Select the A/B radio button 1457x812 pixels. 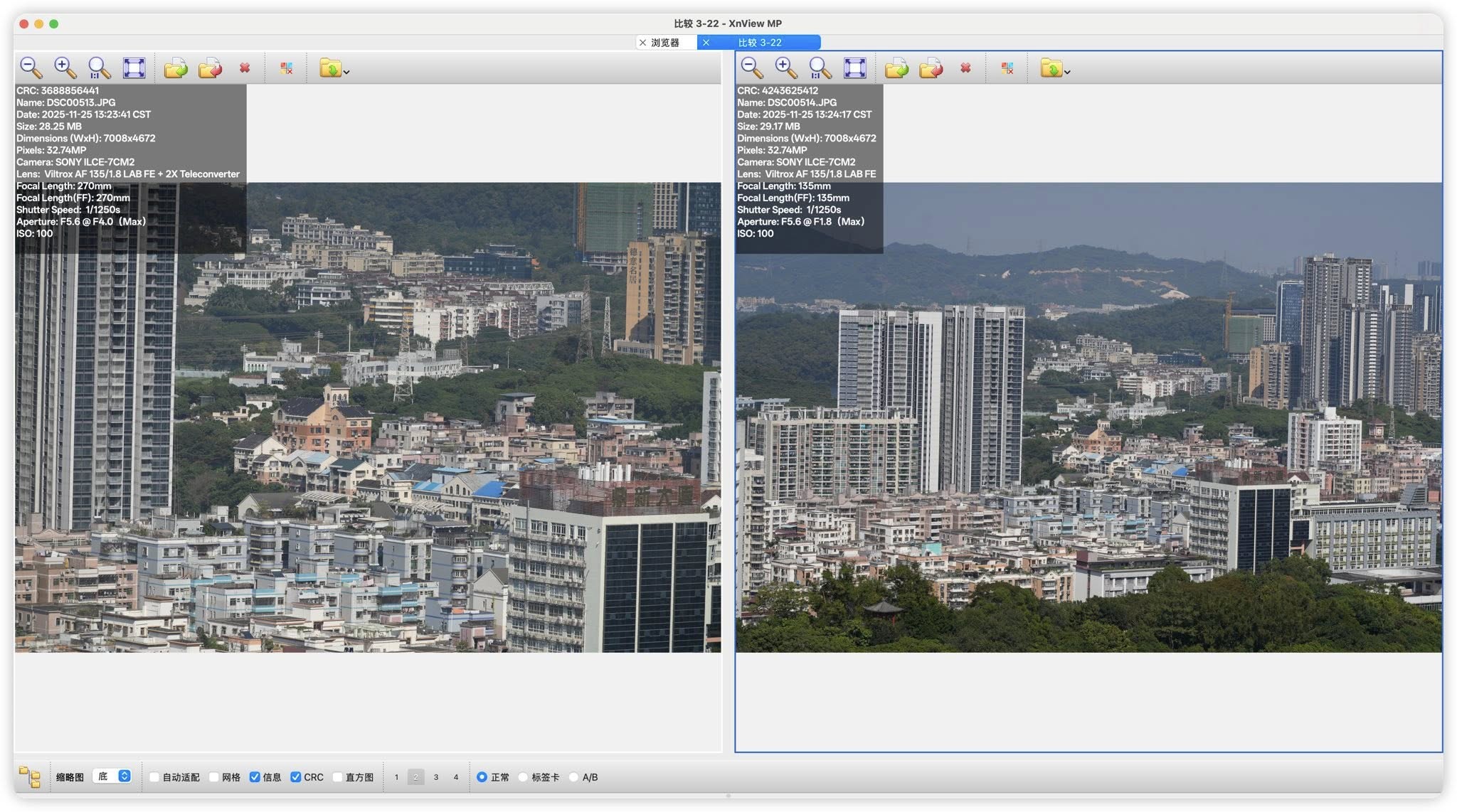click(x=573, y=777)
